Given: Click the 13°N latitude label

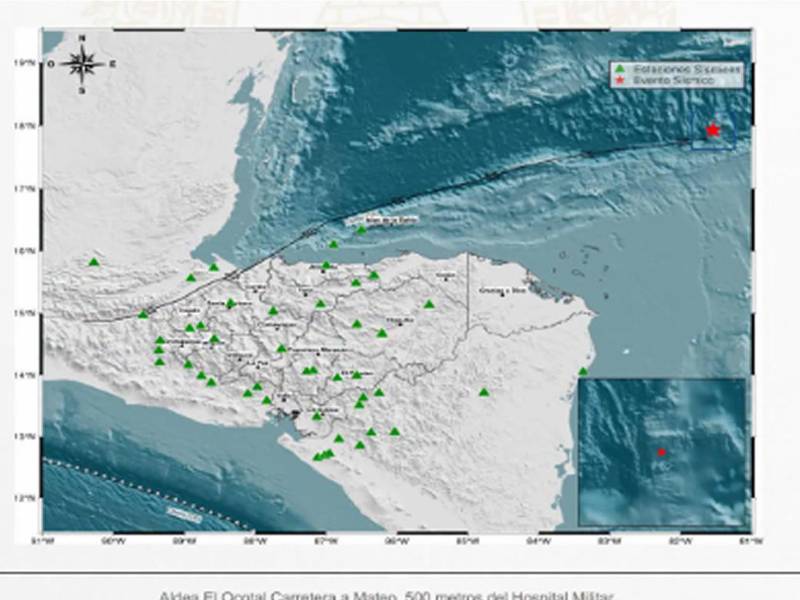Looking at the screenshot, I should (x=25, y=437).
